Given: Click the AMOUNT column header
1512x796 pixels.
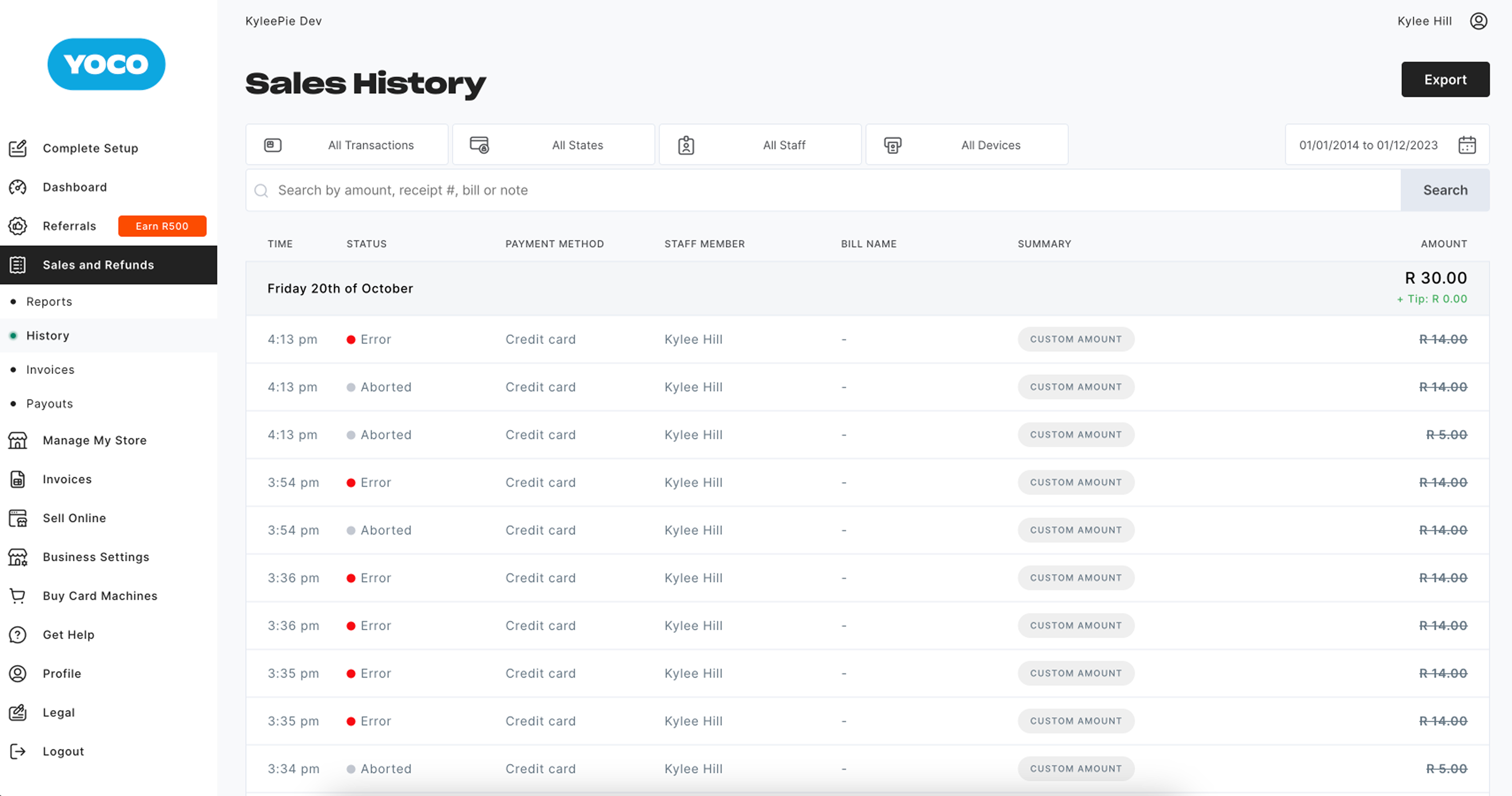Looking at the screenshot, I should [1444, 244].
